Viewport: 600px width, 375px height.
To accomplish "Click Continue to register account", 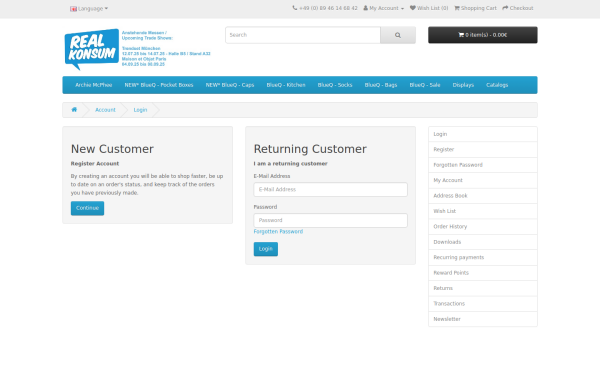I will click(x=87, y=208).
